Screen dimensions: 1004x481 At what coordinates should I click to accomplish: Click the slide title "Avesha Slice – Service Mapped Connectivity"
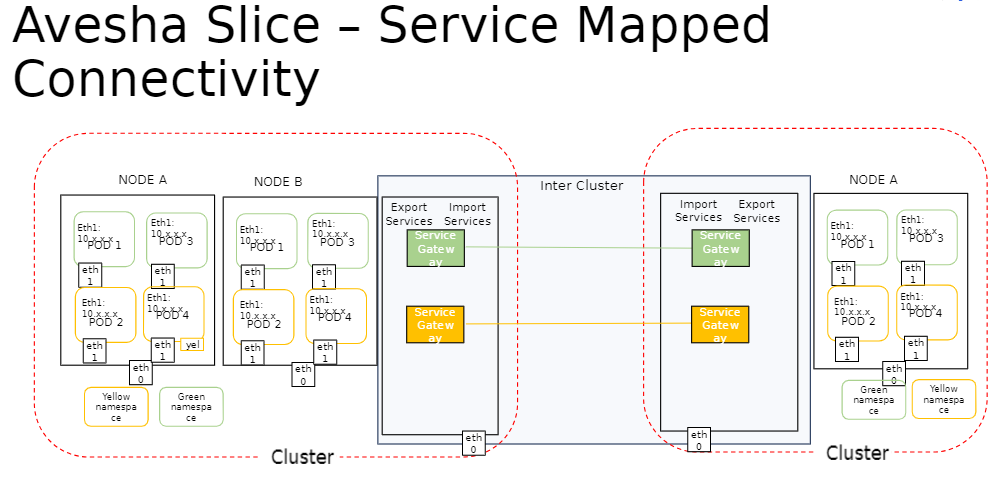pyautogui.click(x=391, y=51)
